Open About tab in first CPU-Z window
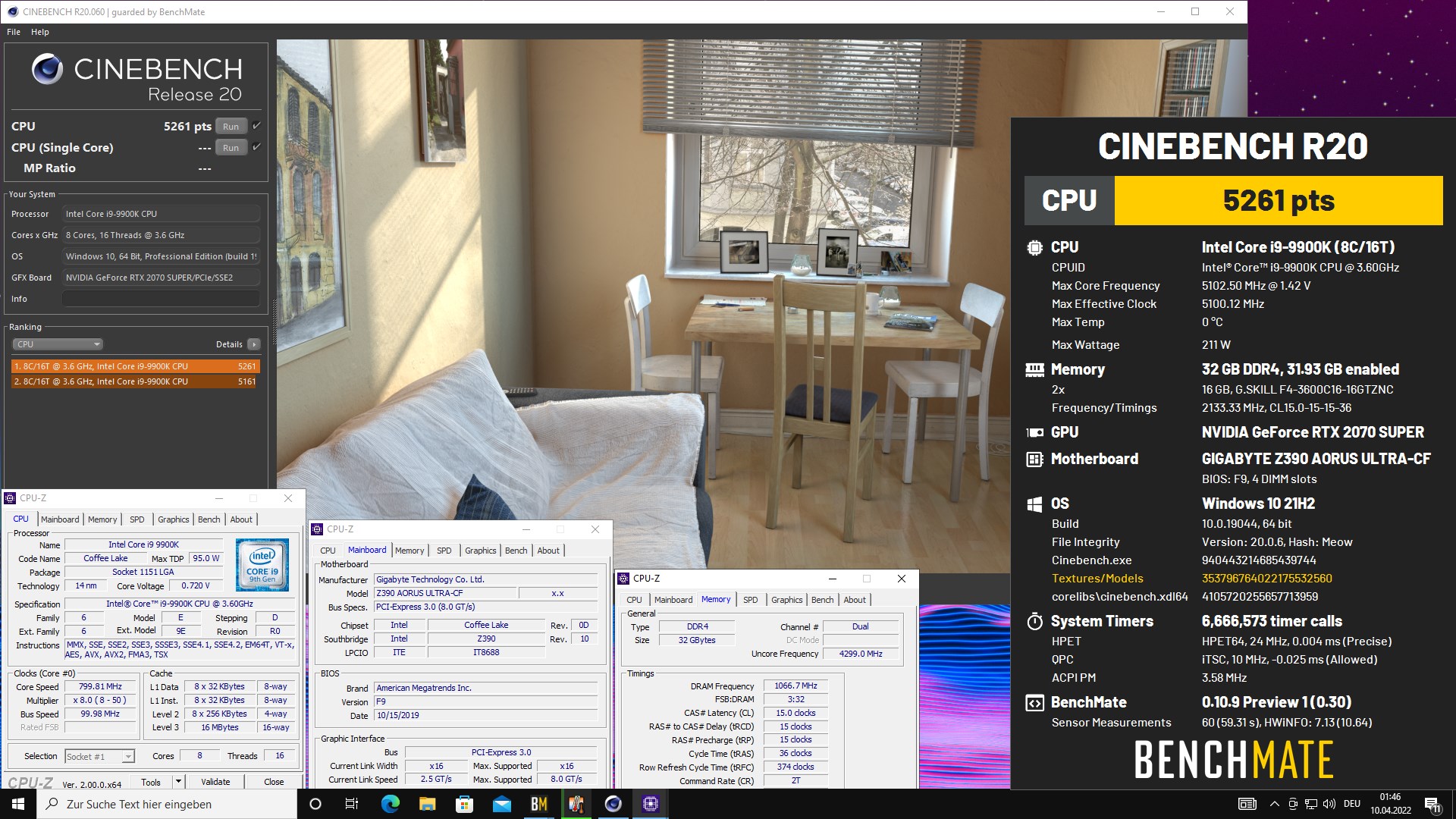The image size is (1456, 819). pyautogui.click(x=241, y=519)
